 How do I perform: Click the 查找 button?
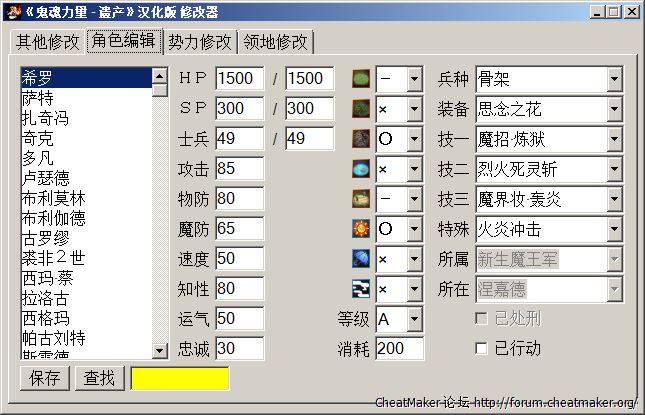(x=99, y=378)
